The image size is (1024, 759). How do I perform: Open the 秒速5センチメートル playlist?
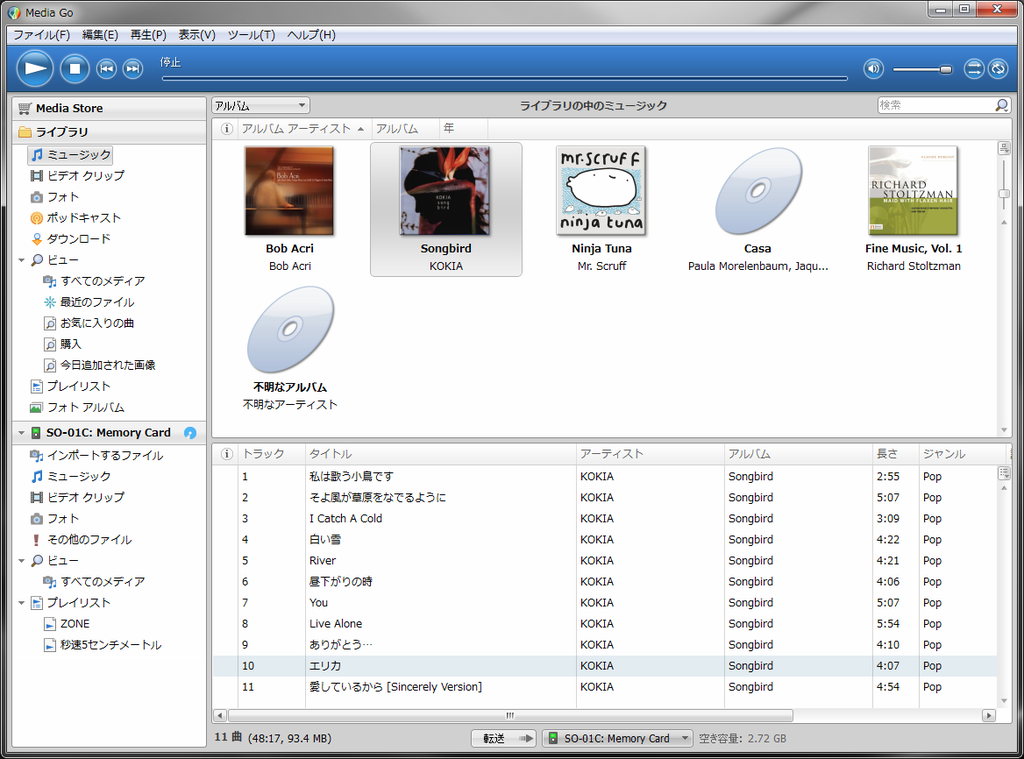click(103, 645)
